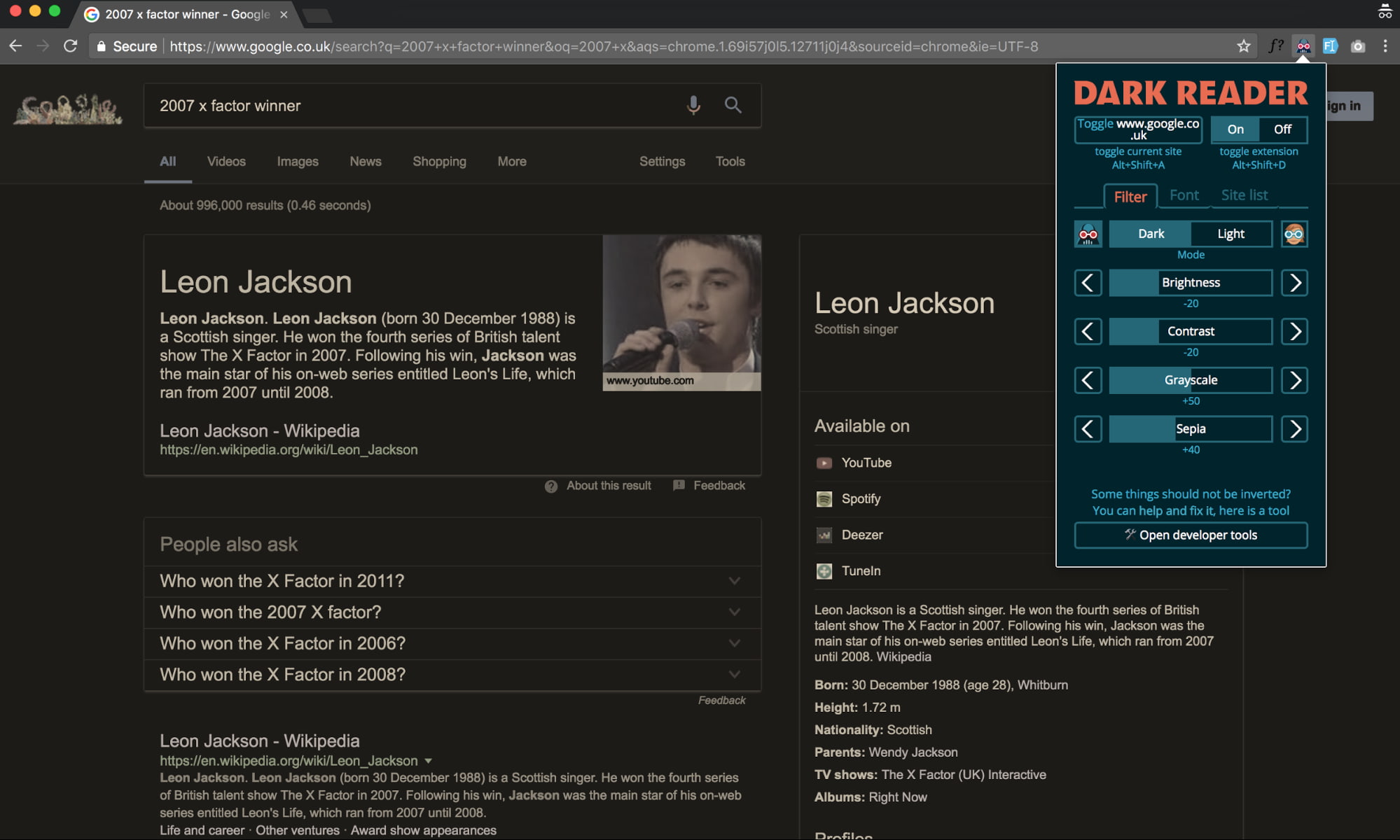Open search Settings menu
Image resolution: width=1400 pixels, height=840 pixels.
[x=662, y=162]
